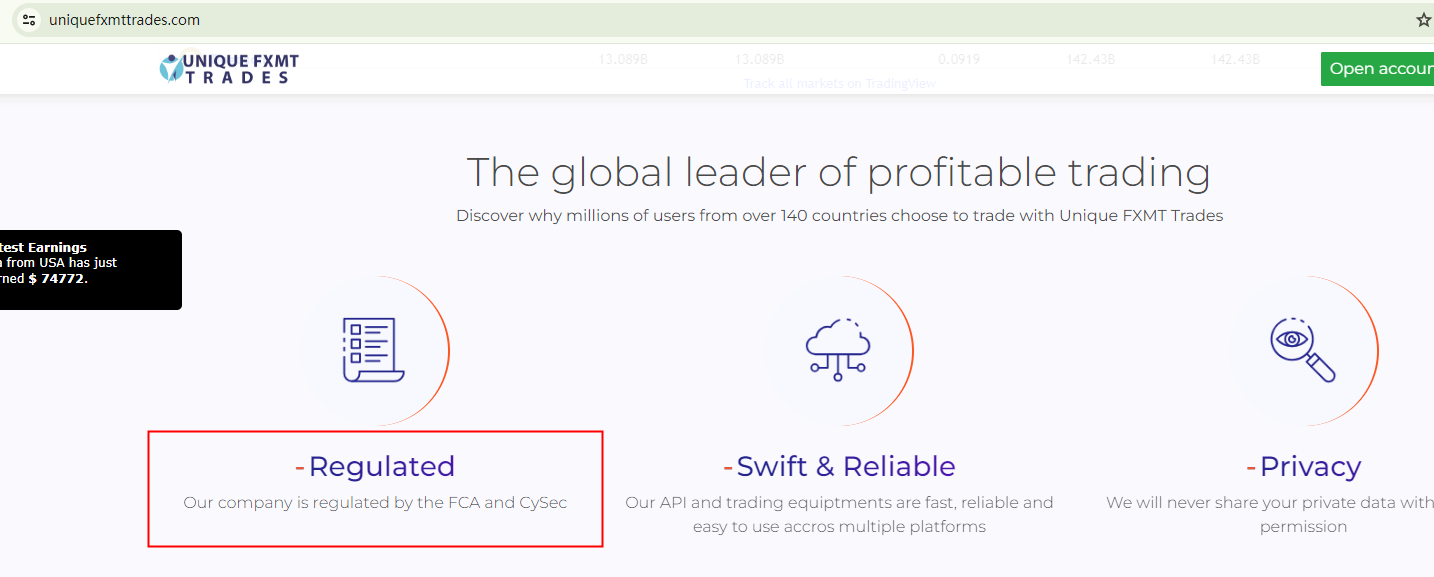Screen dimensions: 1434x577
Task: Click the API and trading equipments description
Action: [839, 514]
